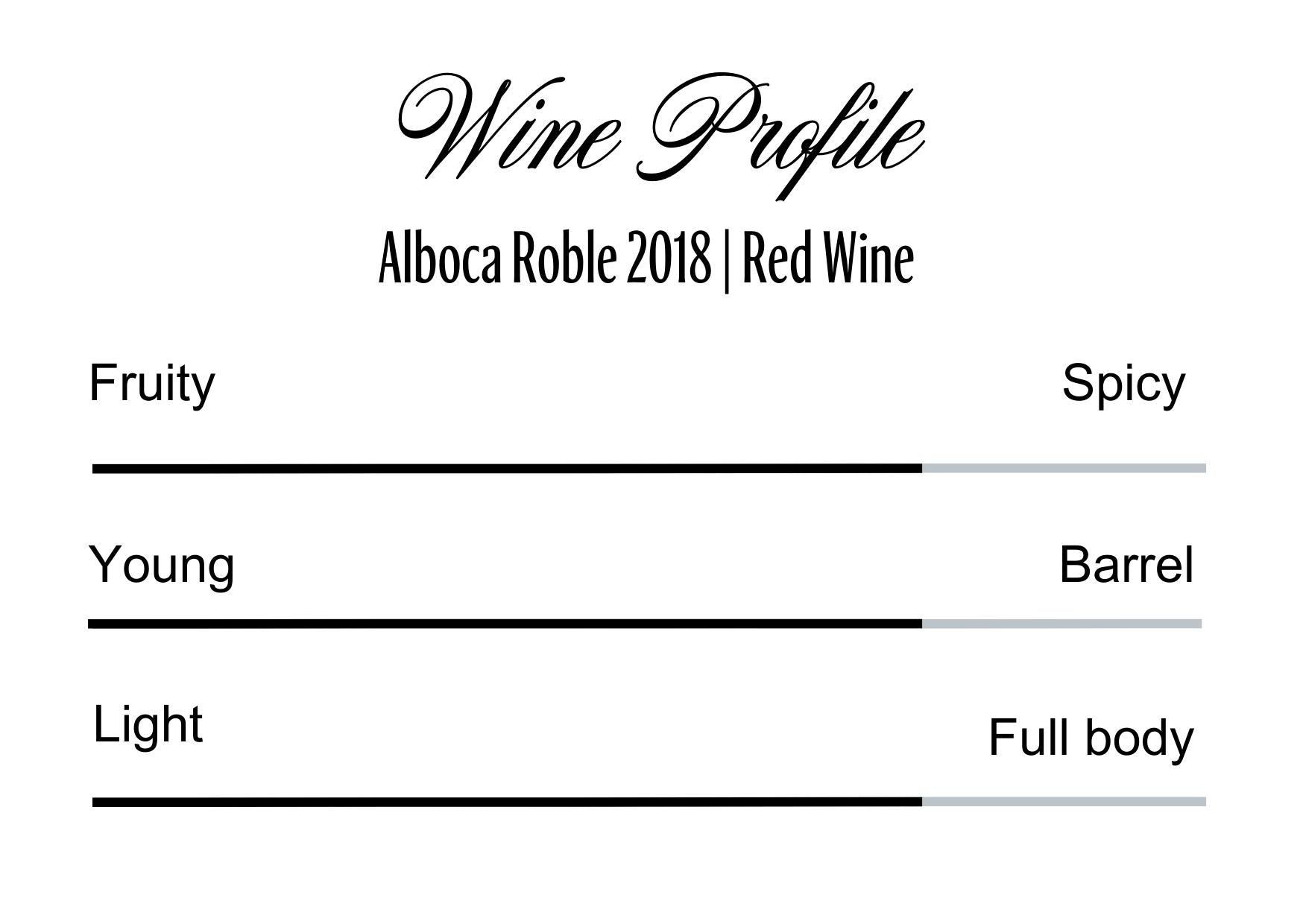This screenshot has height=924, width=1303.
Task: Click black filled part of Fruity–Spicy slider
Action: pyautogui.click(x=507, y=469)
